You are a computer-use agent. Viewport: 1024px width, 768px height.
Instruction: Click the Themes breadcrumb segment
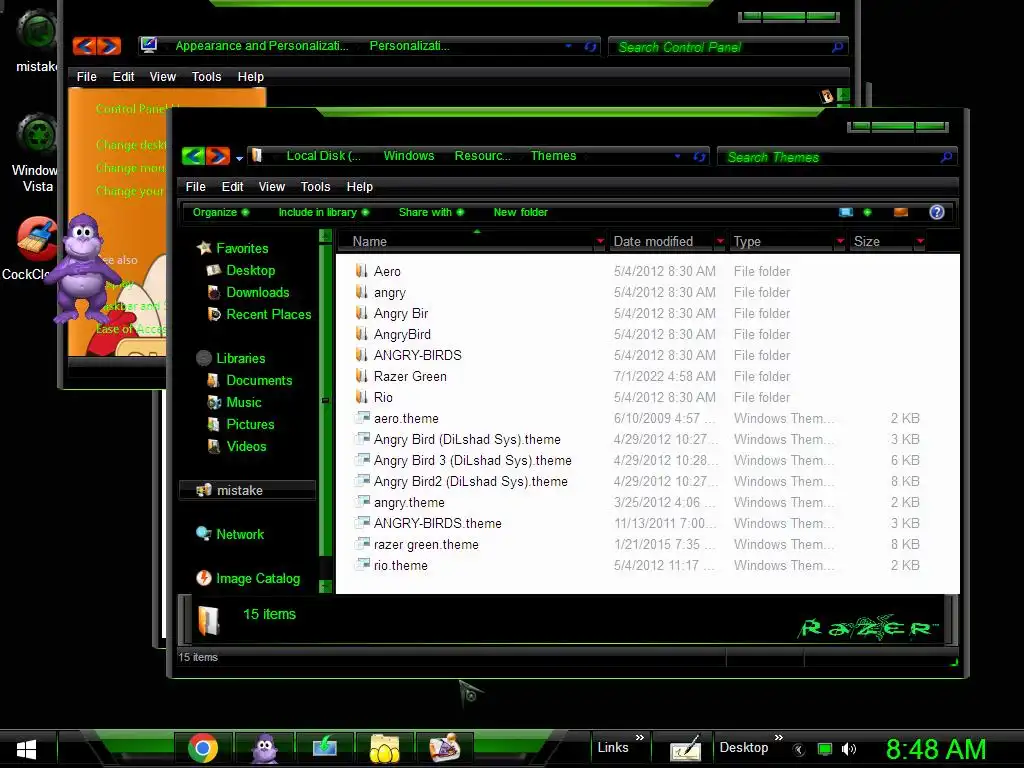[x=553, y=155]
